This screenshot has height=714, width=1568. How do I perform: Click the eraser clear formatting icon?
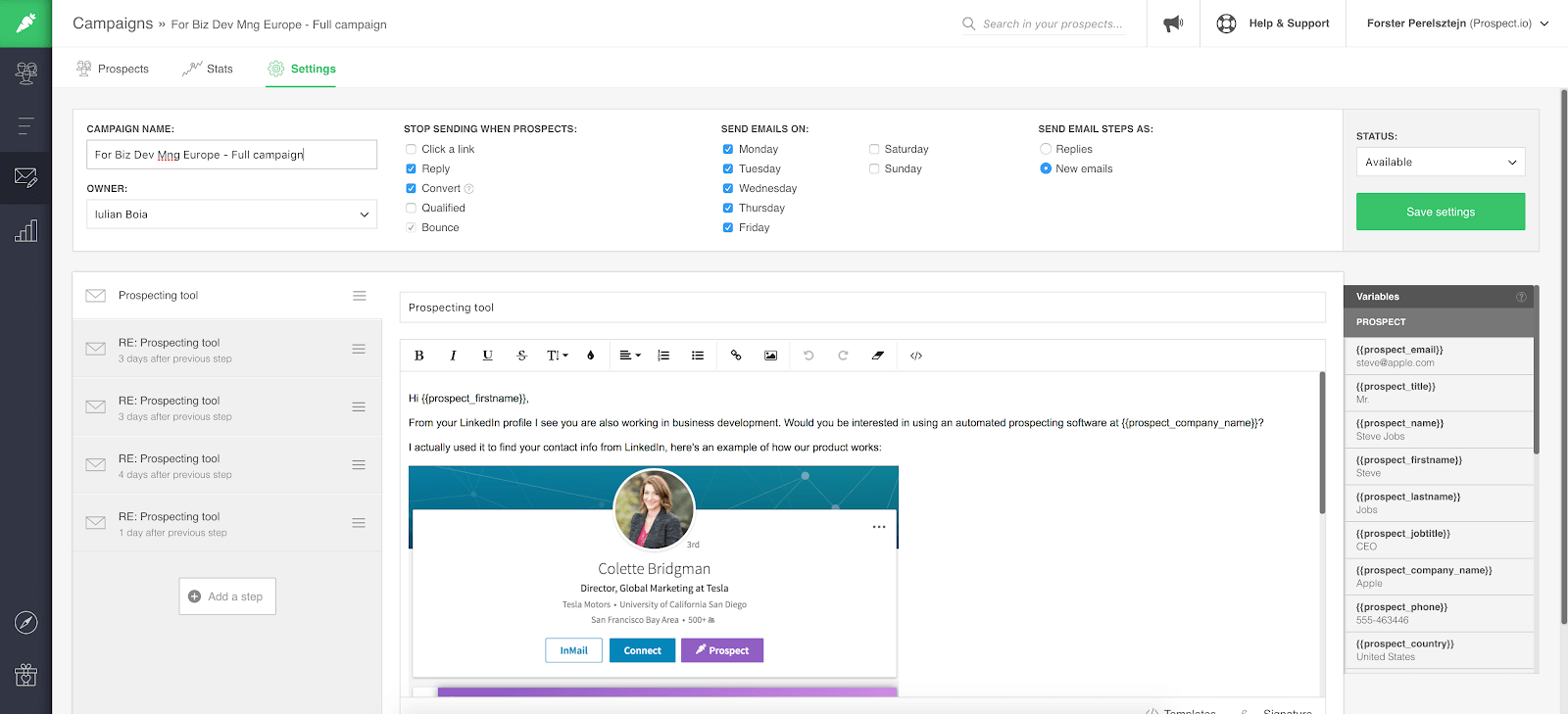click(x=877, y=356)
